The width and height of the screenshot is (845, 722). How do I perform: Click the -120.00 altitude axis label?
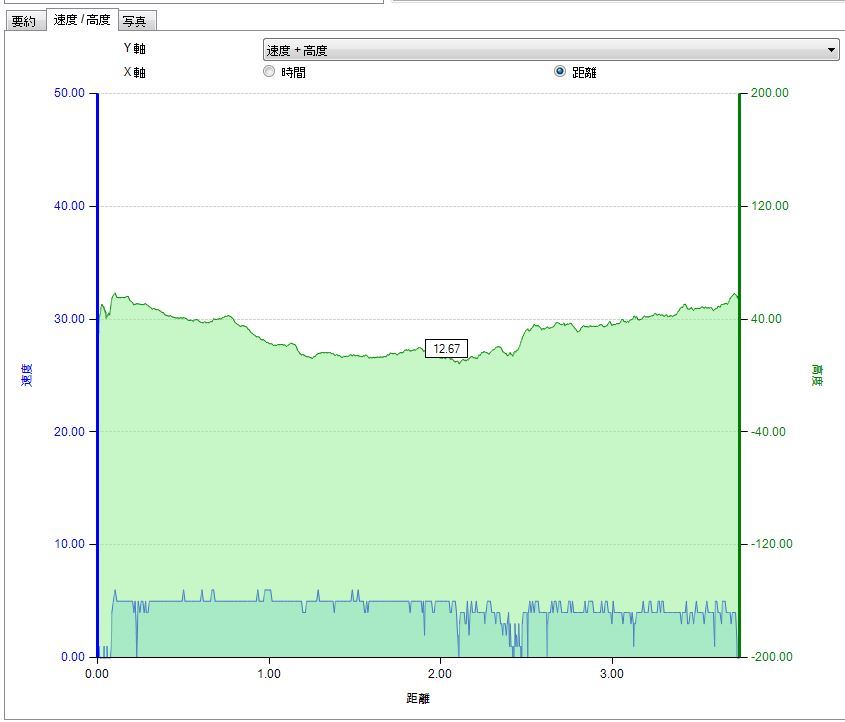click(772, 544)
